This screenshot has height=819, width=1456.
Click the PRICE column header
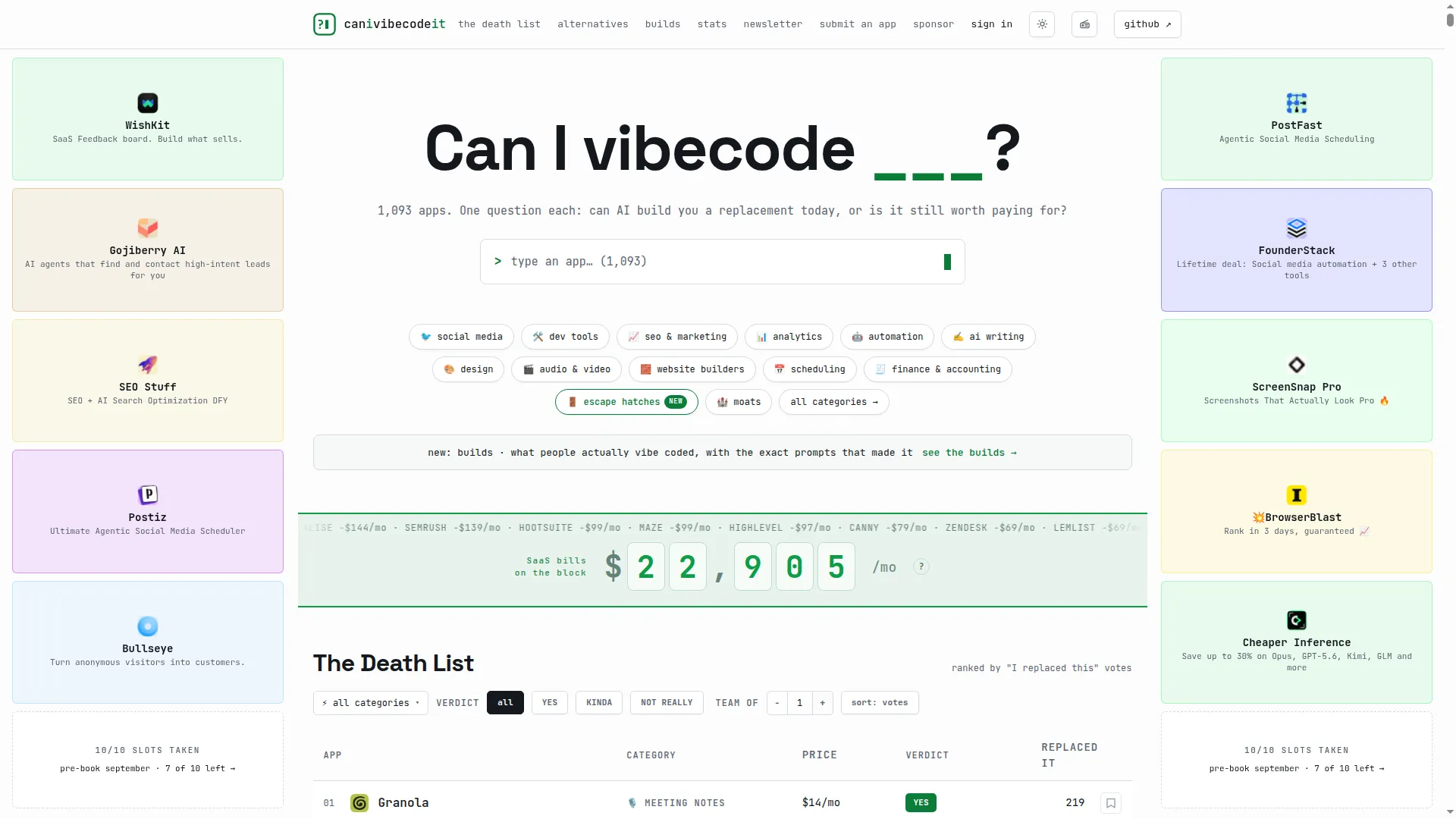point(820,755)
